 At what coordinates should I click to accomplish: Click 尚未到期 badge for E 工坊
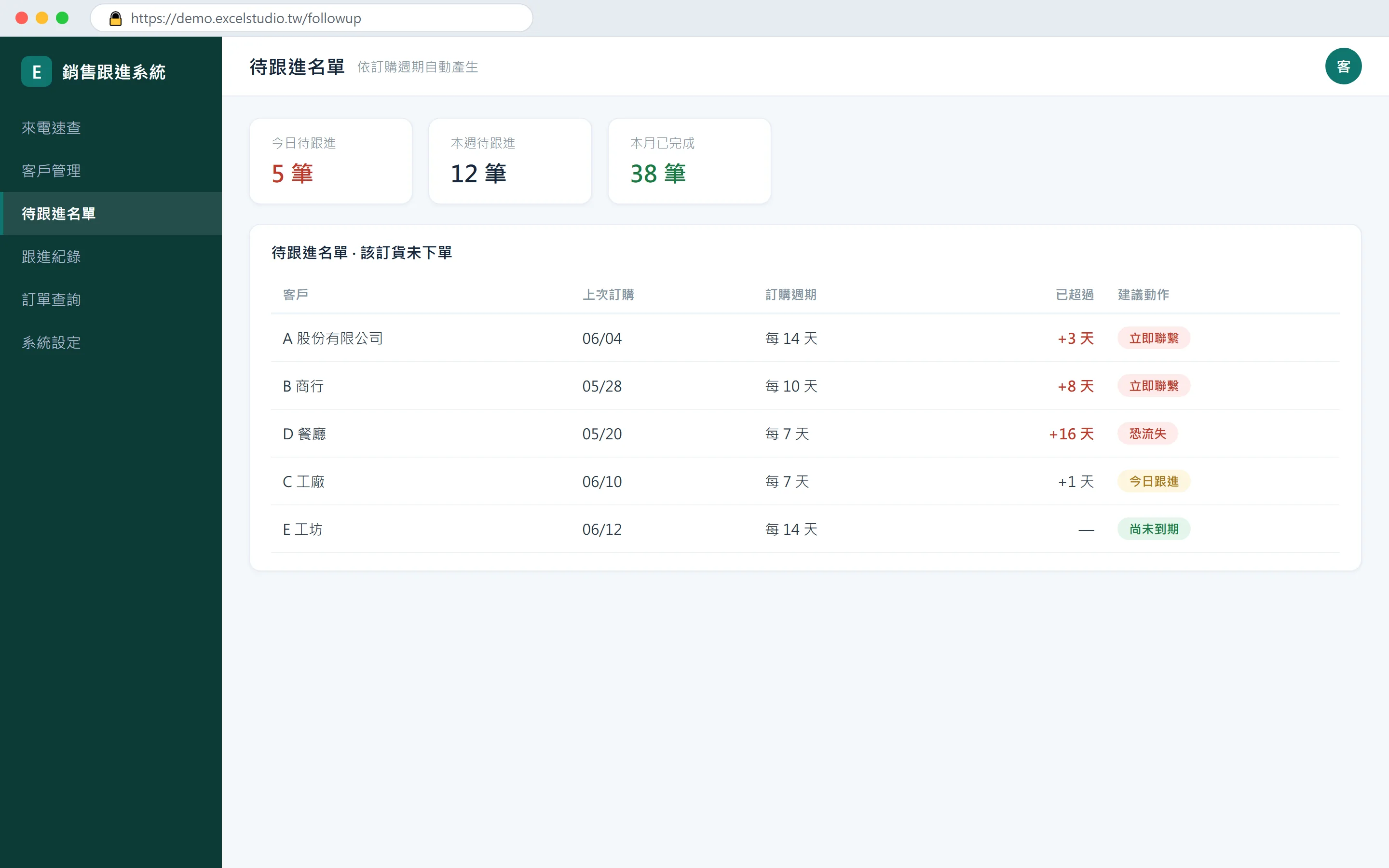[x=1153, y=529]
